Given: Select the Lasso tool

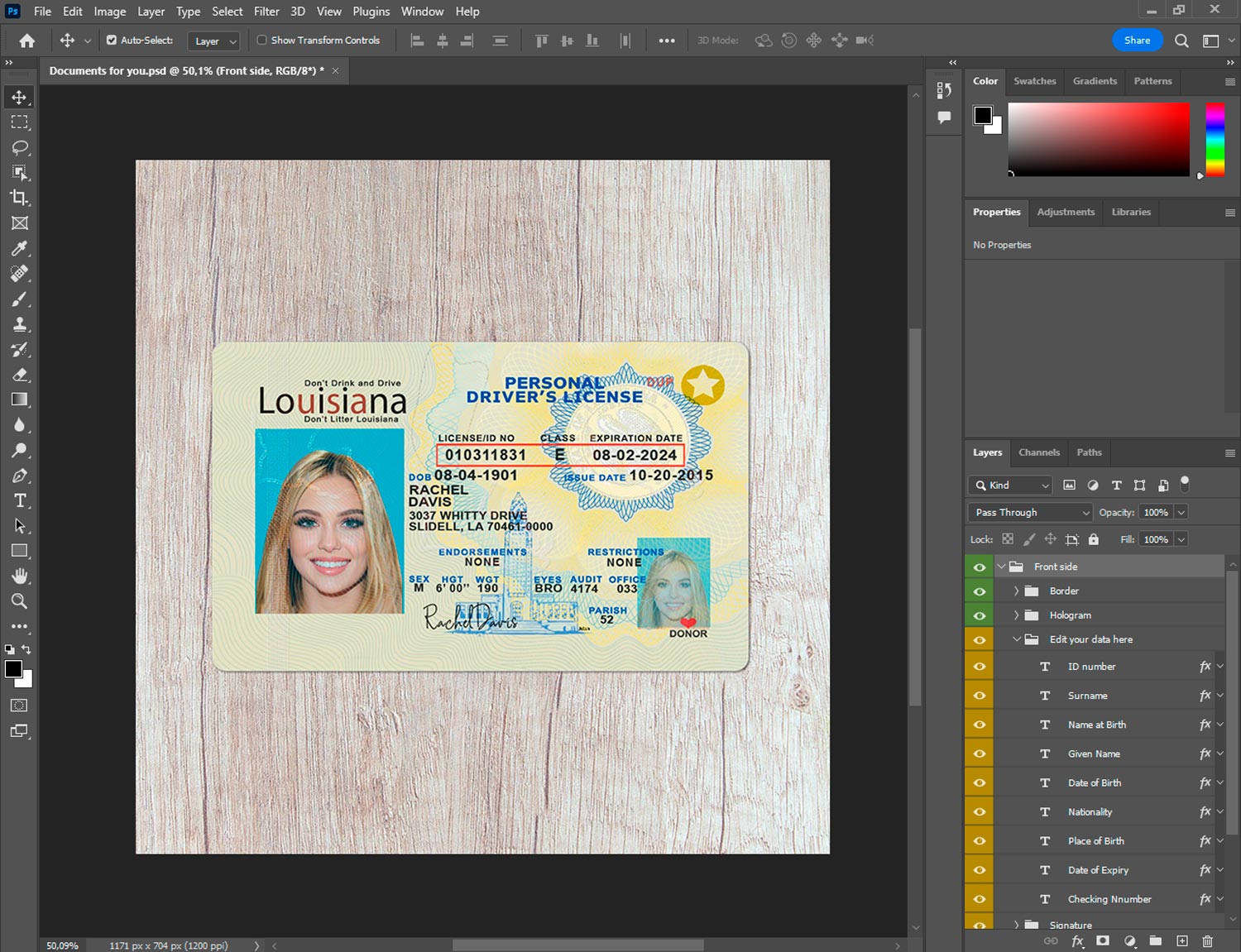Looking at the screenshot, I should click(20, 148).
